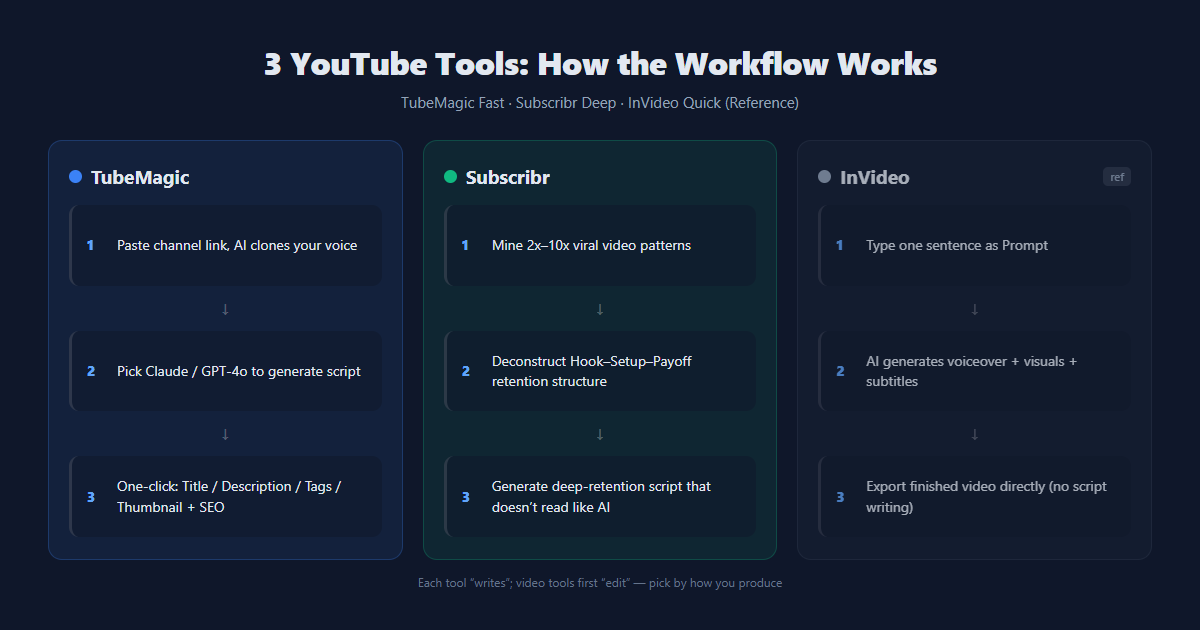Click 'Paste channel link, AI clones your voice' step
Screen dimensions: 1200x630
click(226, 245)
